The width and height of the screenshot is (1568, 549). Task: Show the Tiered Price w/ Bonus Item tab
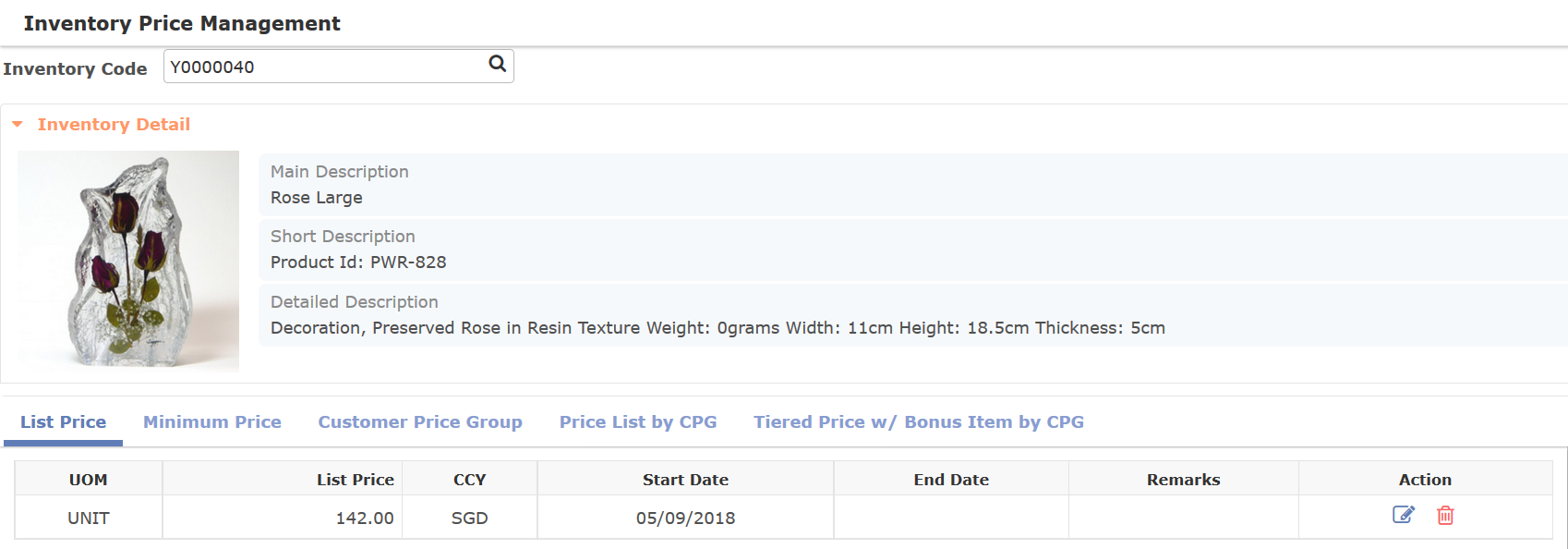[x=918, y=422]
